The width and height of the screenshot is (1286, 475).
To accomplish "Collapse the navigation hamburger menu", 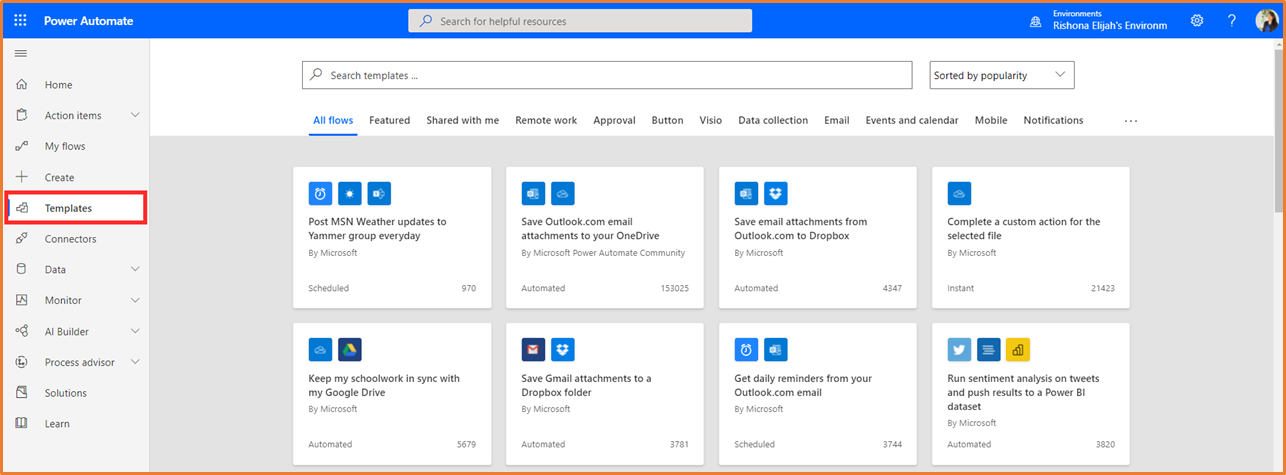I will (21, 53).
